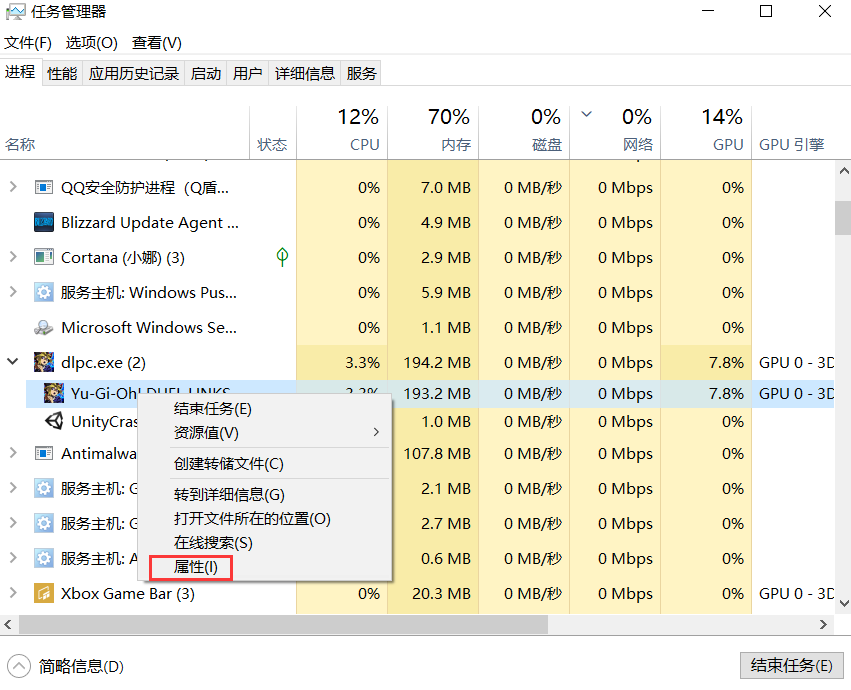Viewport: 851px width, 690px height.
Task: Open the 资源值(V) submenu arrow
Action: coord(376,432)
